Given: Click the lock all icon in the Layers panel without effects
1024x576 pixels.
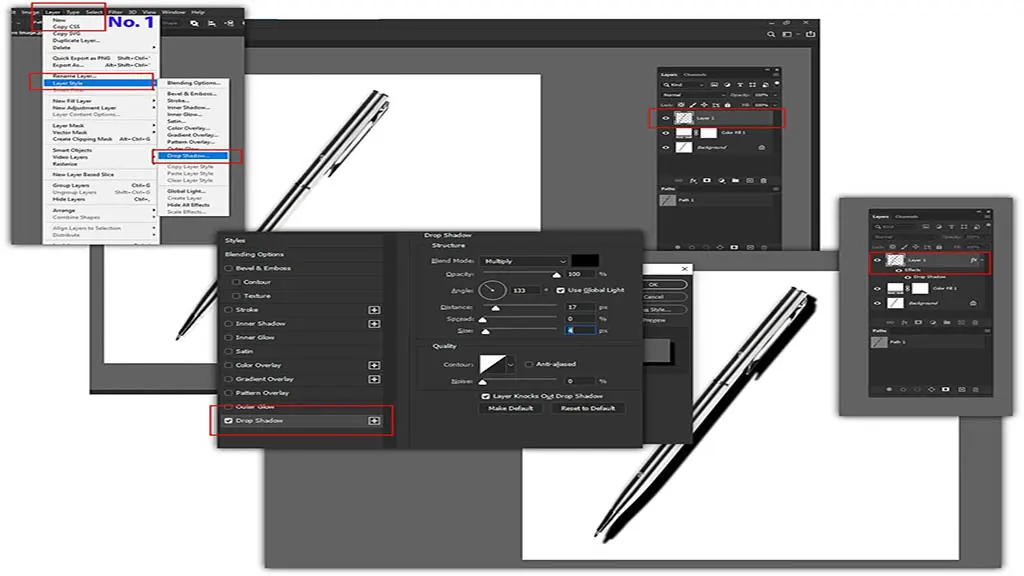Looking at the screenshot, I should 728,104.
